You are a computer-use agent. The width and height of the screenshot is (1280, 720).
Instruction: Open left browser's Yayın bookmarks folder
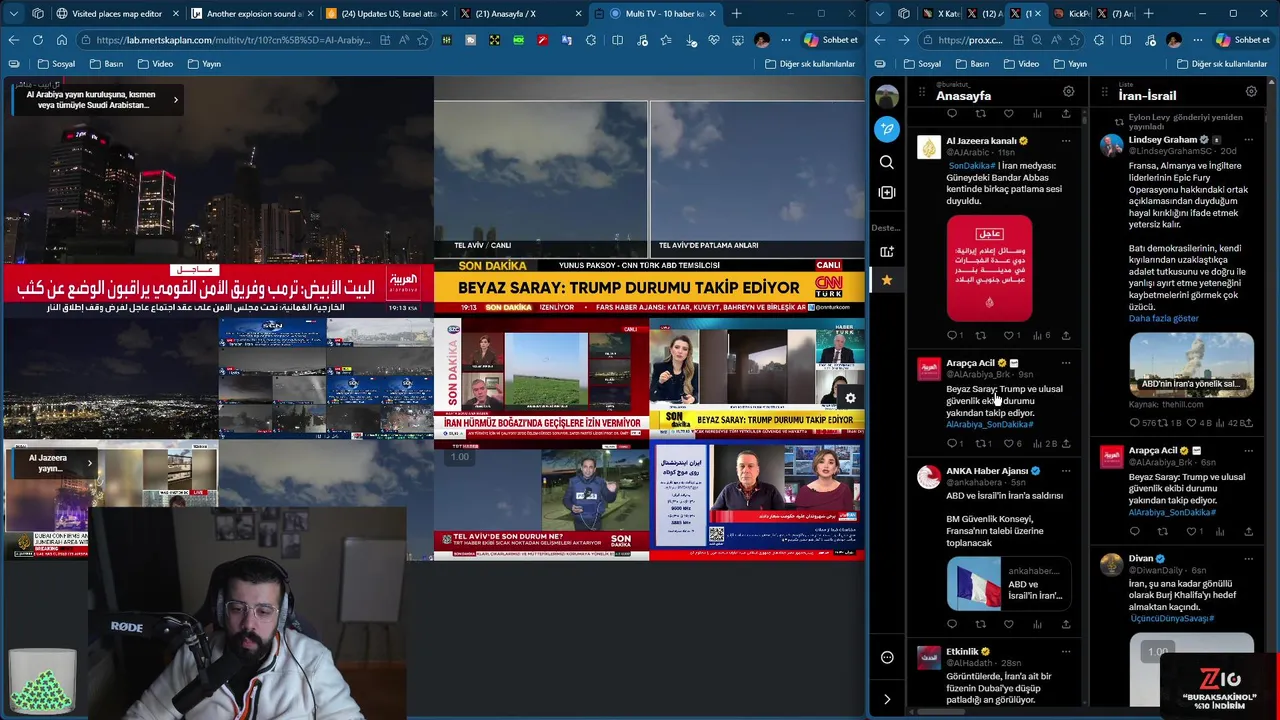pos(204,64)
